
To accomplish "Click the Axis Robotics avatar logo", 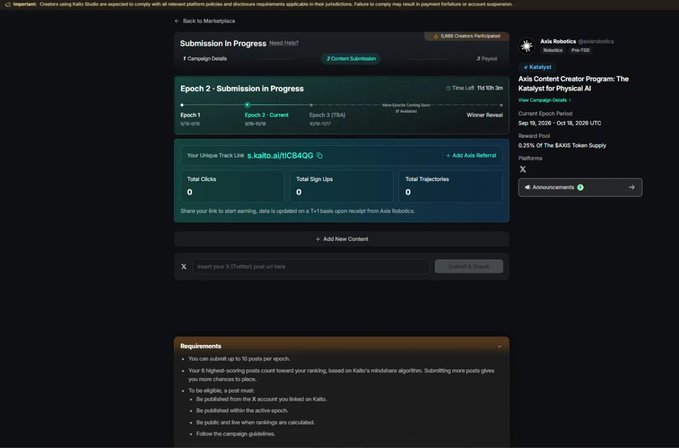I will 527,46.
